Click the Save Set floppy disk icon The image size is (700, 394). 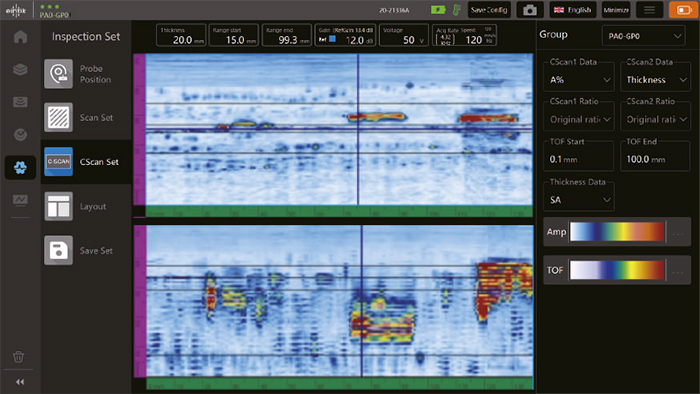(58, 250)
